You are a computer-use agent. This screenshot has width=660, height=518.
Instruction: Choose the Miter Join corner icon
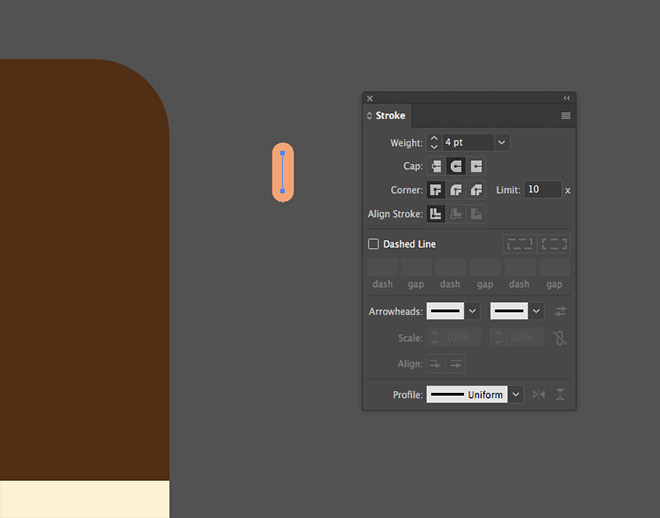436,190
